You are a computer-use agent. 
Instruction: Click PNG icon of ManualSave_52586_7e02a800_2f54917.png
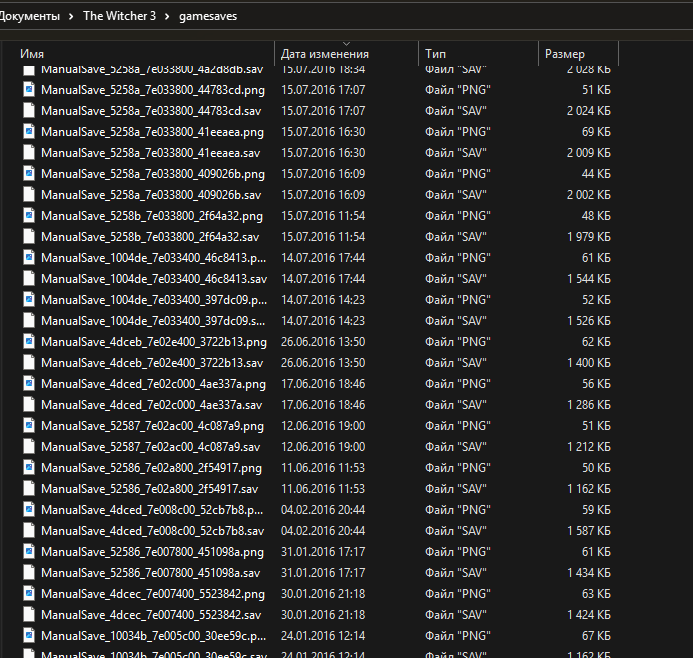tap(29, 468)
